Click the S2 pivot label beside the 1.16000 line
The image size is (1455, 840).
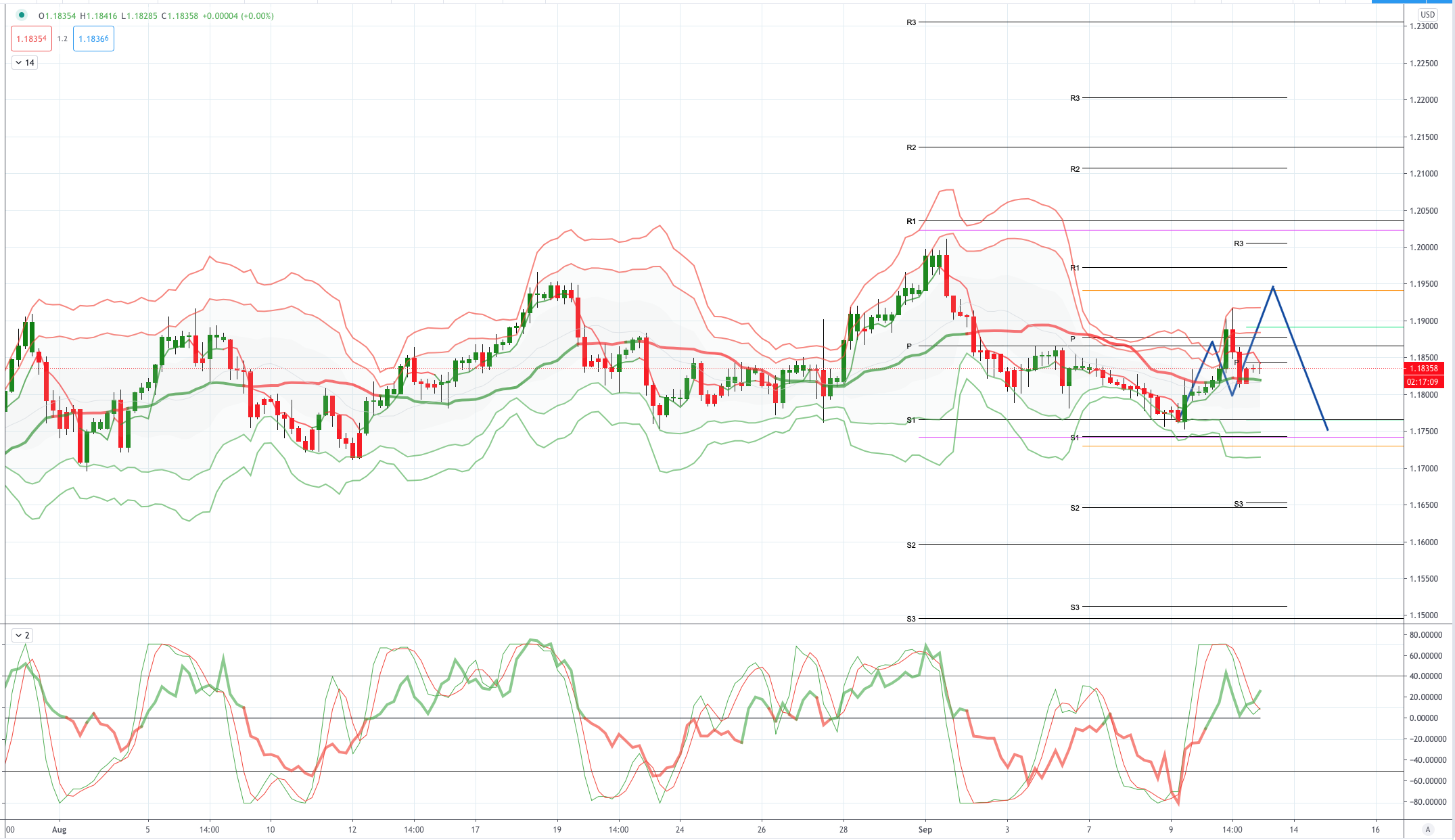(911, 545)
